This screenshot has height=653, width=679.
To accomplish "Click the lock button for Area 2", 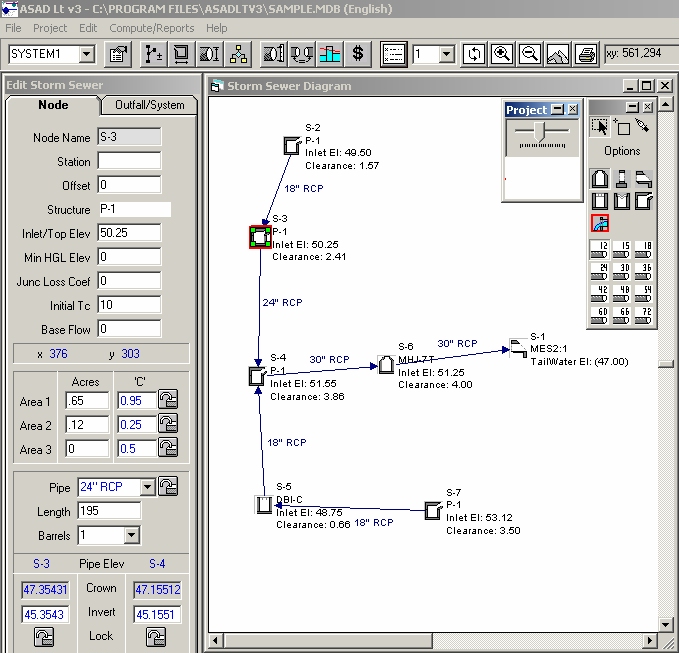I will point(168,423).
